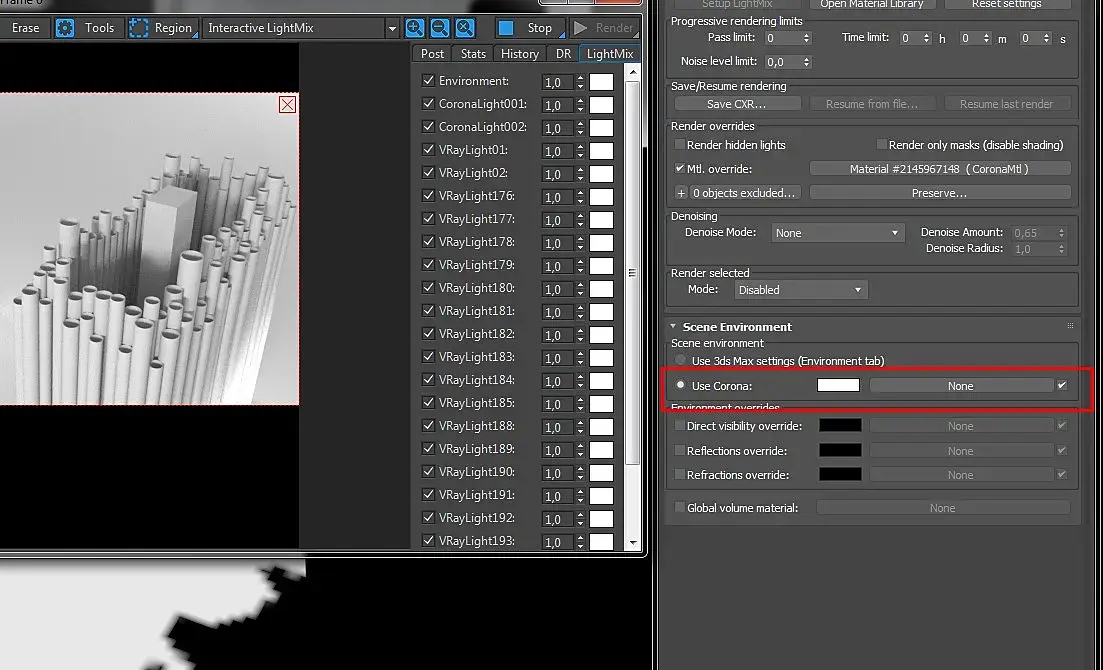Click the Preserve button
This screenshot has width=1103, height=670.
click(939, 193)
